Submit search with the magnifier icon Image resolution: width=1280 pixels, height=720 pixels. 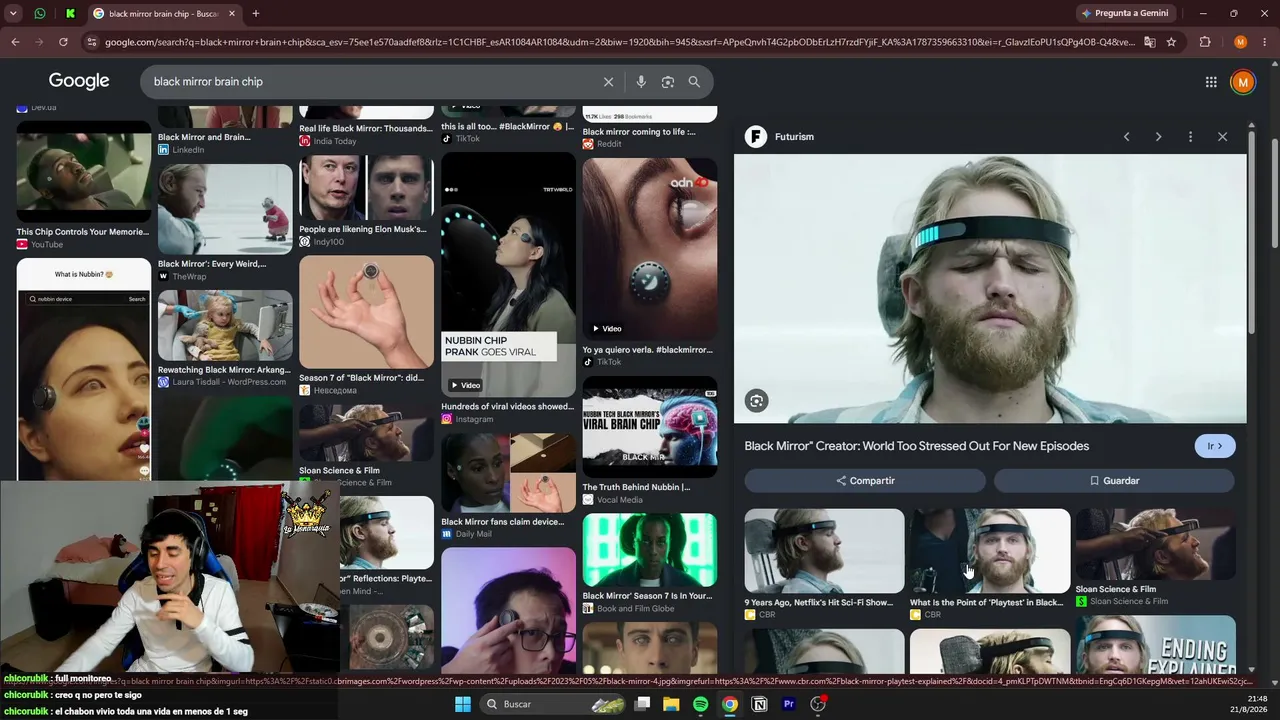[x=694, y=82]
